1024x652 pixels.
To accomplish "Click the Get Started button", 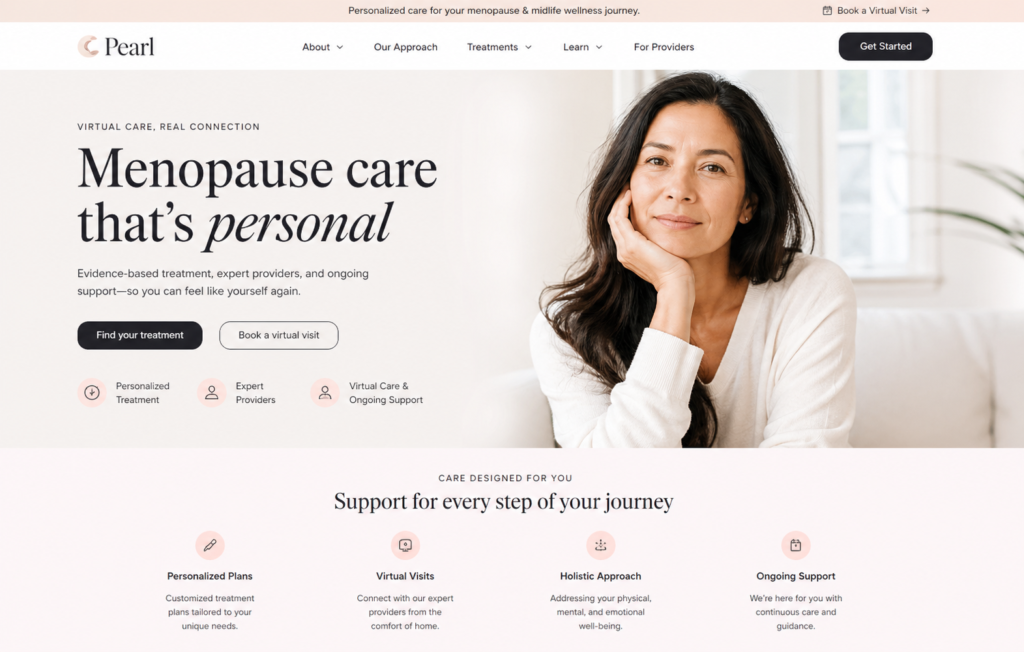I will pyautogui.click(x=886, y=46).
